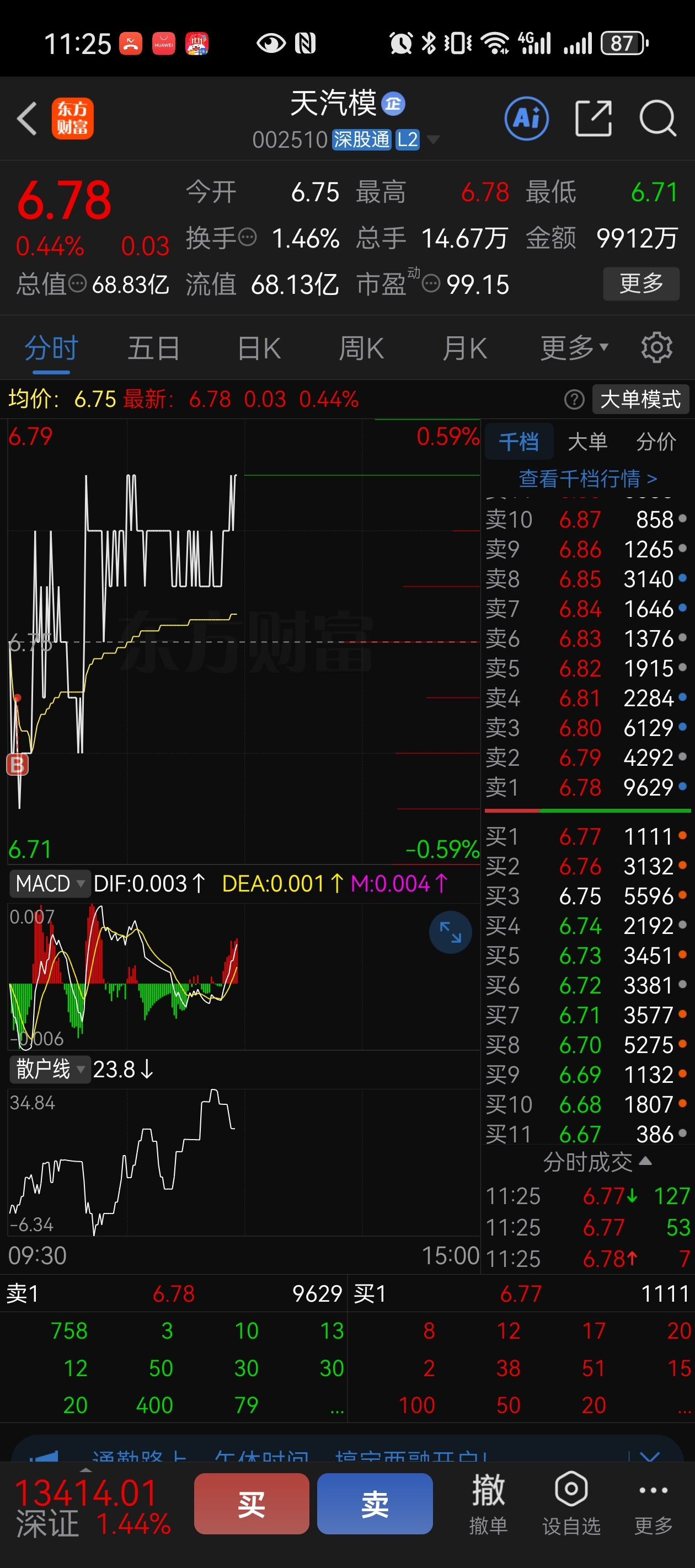Viewport: 695px width, 1568px height.
Task: Select the 千档 order book tab
Action: [x=519, y=441]
